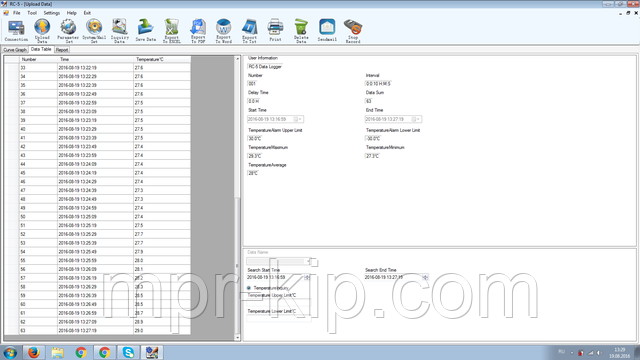Click the Stop Record icon
640x360 pixels.
353,31
